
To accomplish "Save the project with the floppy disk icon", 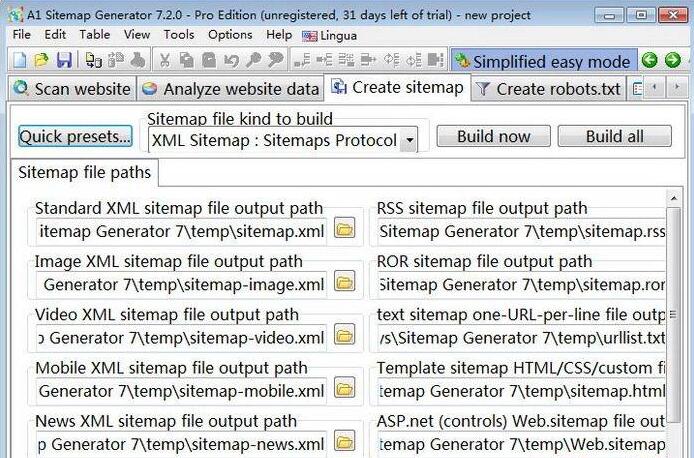I will click(65, 60).
